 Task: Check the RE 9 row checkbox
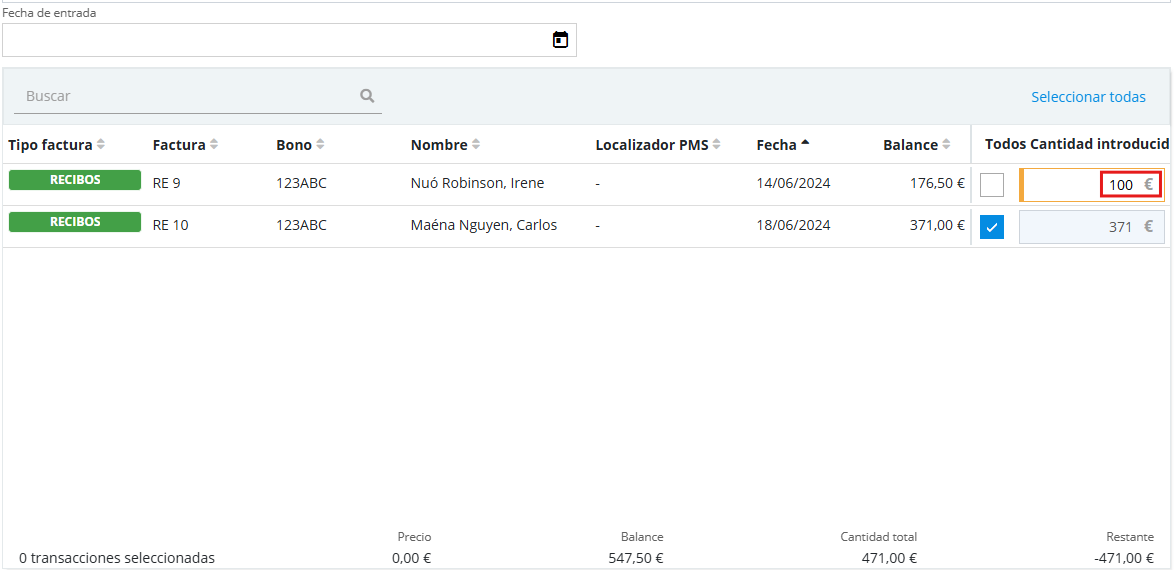(992, 185)
